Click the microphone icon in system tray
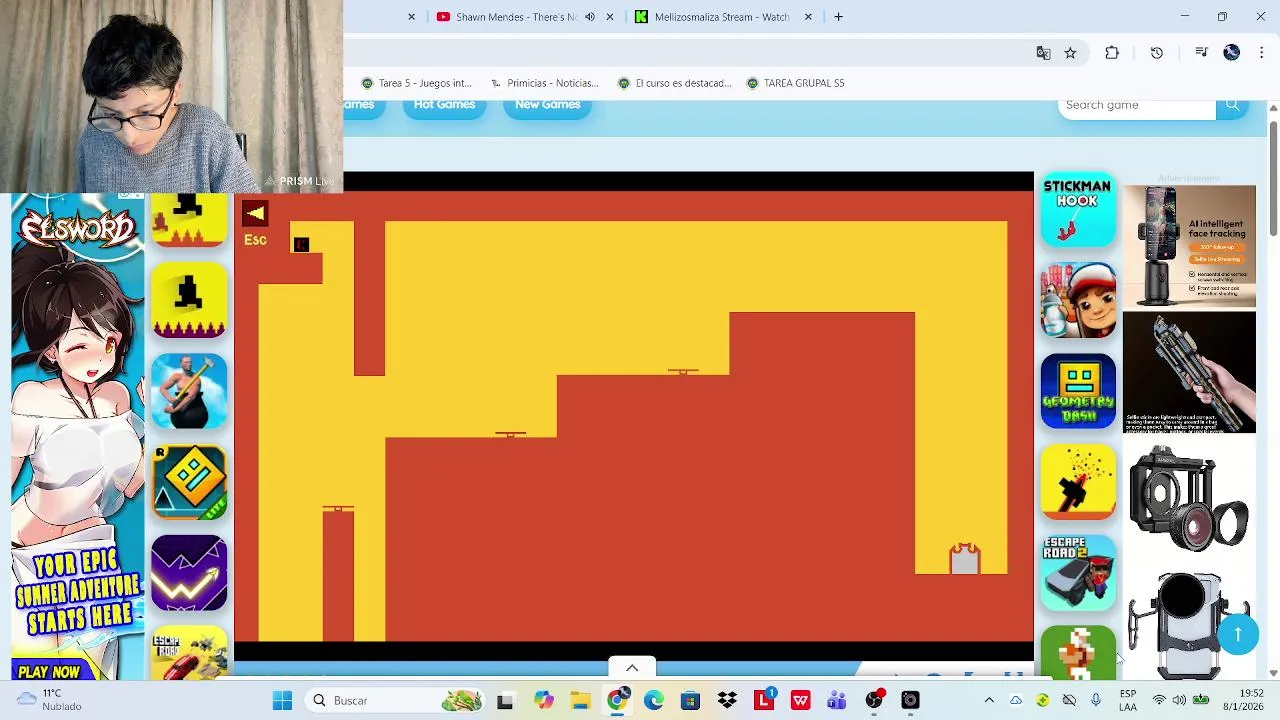The image size is (1280, 720). (x=1096, y=700)
